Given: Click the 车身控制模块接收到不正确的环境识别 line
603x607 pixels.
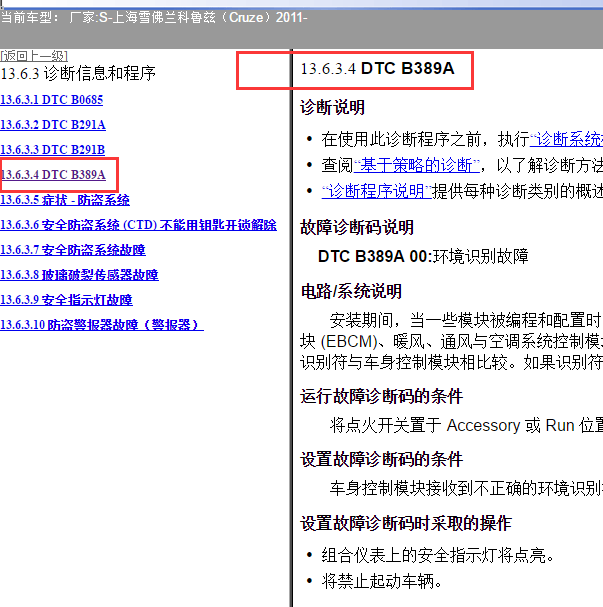Looking at the screenshot, I should (466, 488).
